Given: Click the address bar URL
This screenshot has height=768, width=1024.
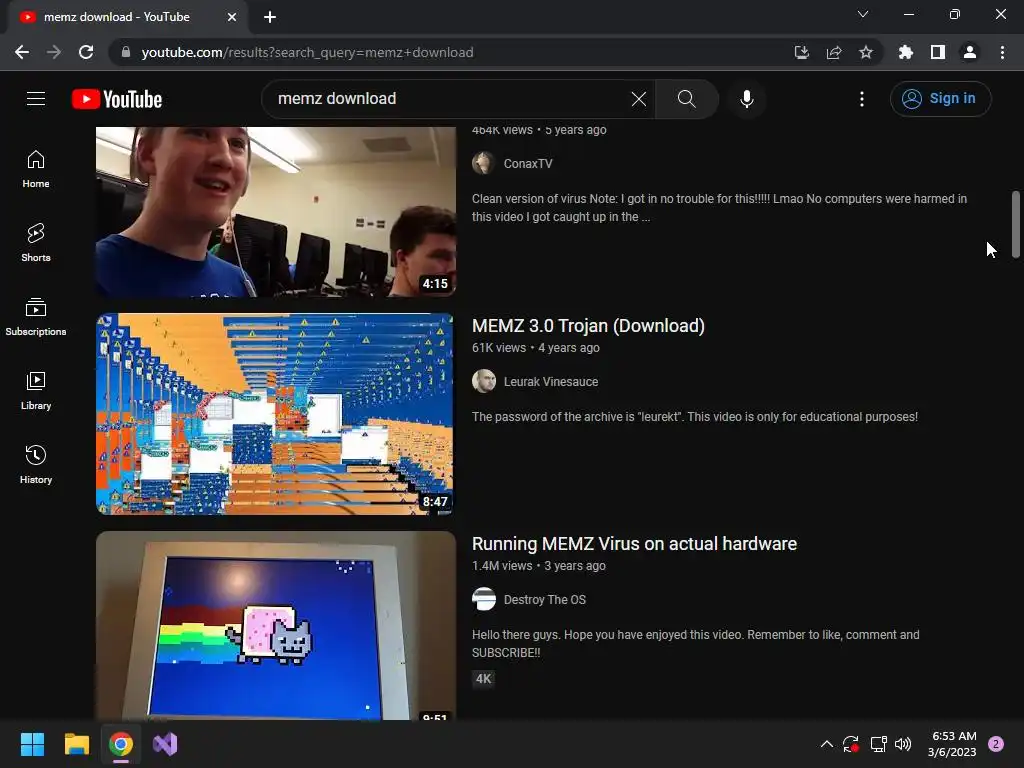Looking at the screenshot, I should 307,52.
